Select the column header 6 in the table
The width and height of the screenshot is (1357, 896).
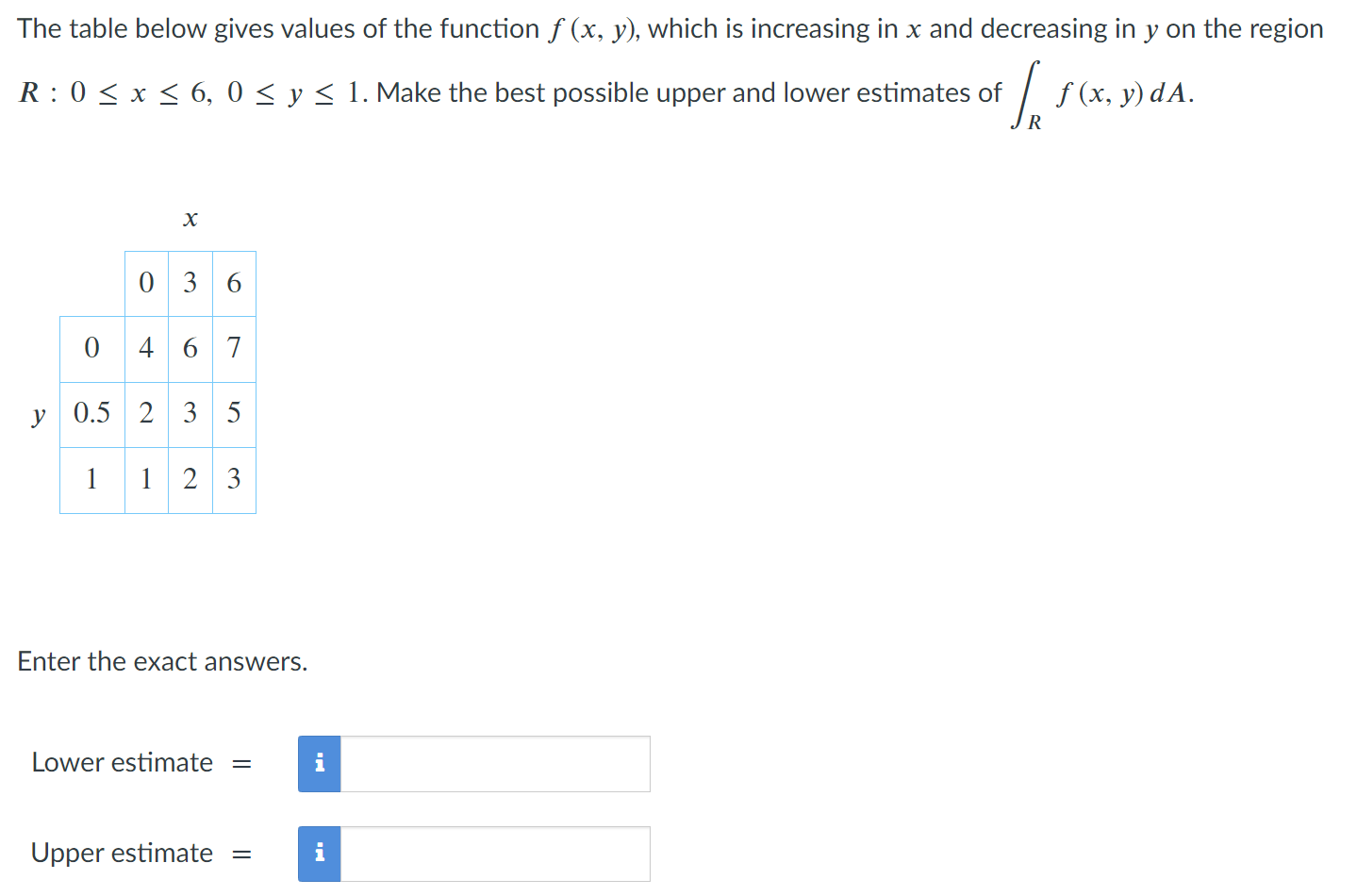coord(233,283)
